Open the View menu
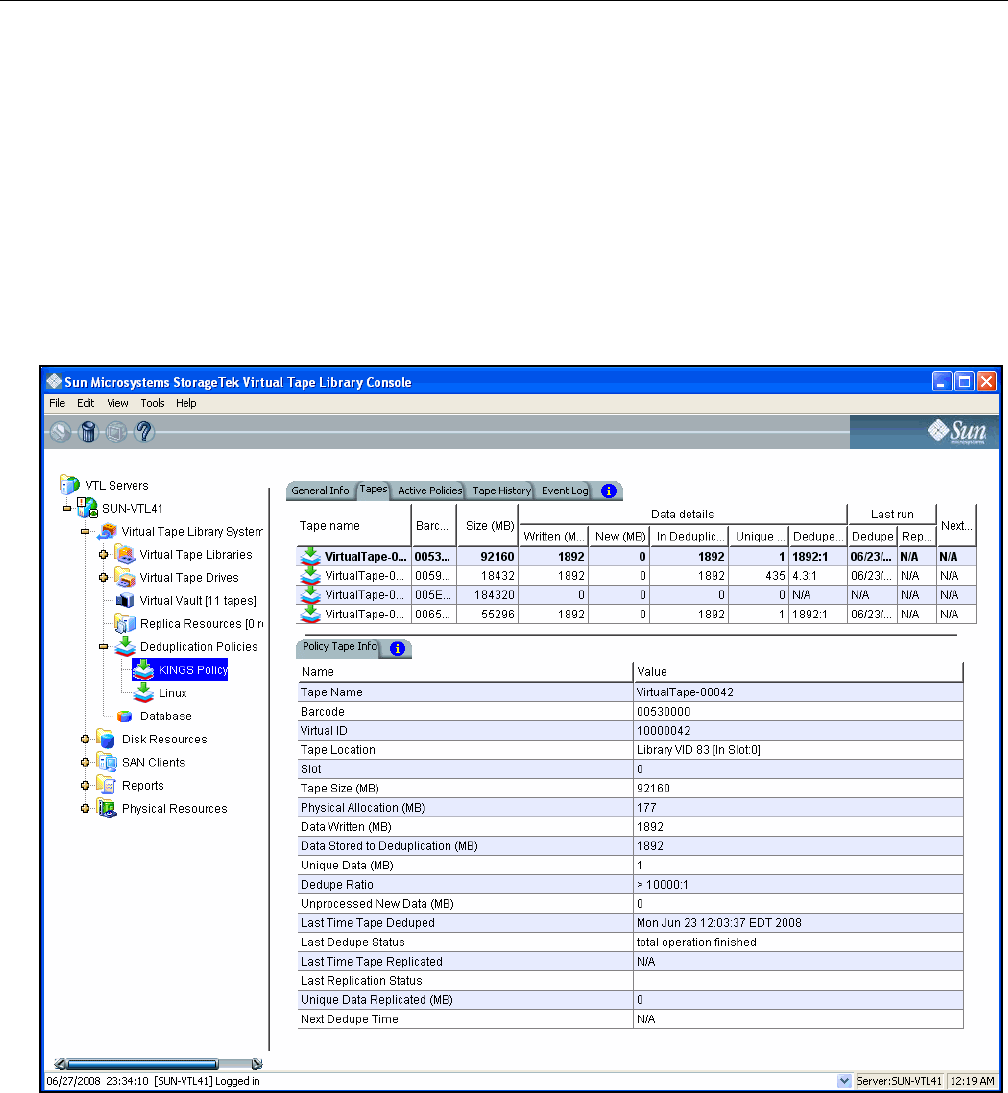This screenshot has height=1093, width=1008. tap(117, 403)
